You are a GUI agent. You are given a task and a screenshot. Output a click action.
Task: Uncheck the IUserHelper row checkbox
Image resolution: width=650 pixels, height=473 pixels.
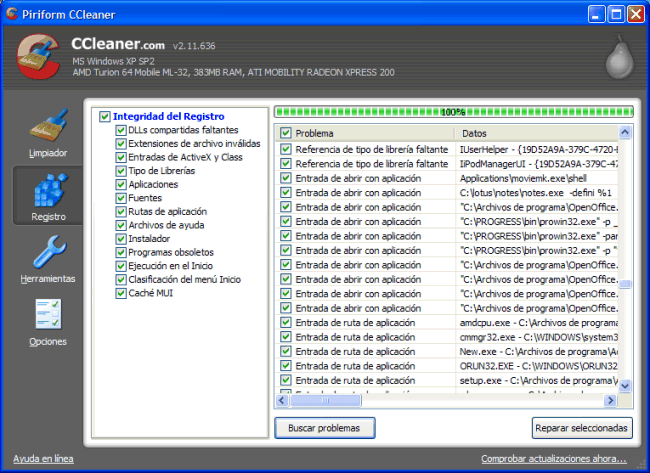(286, 149)
